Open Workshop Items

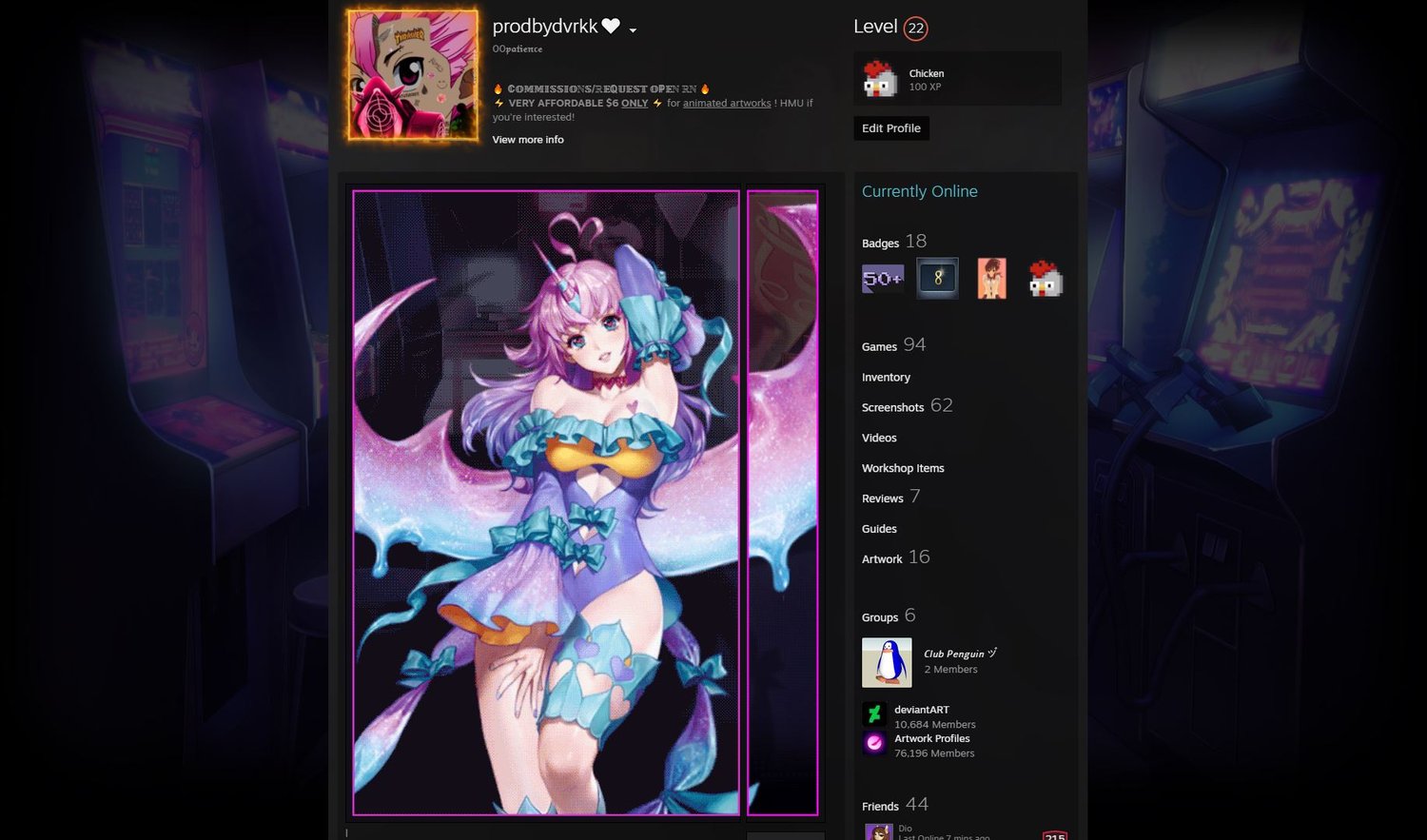[x=903, y=468]
